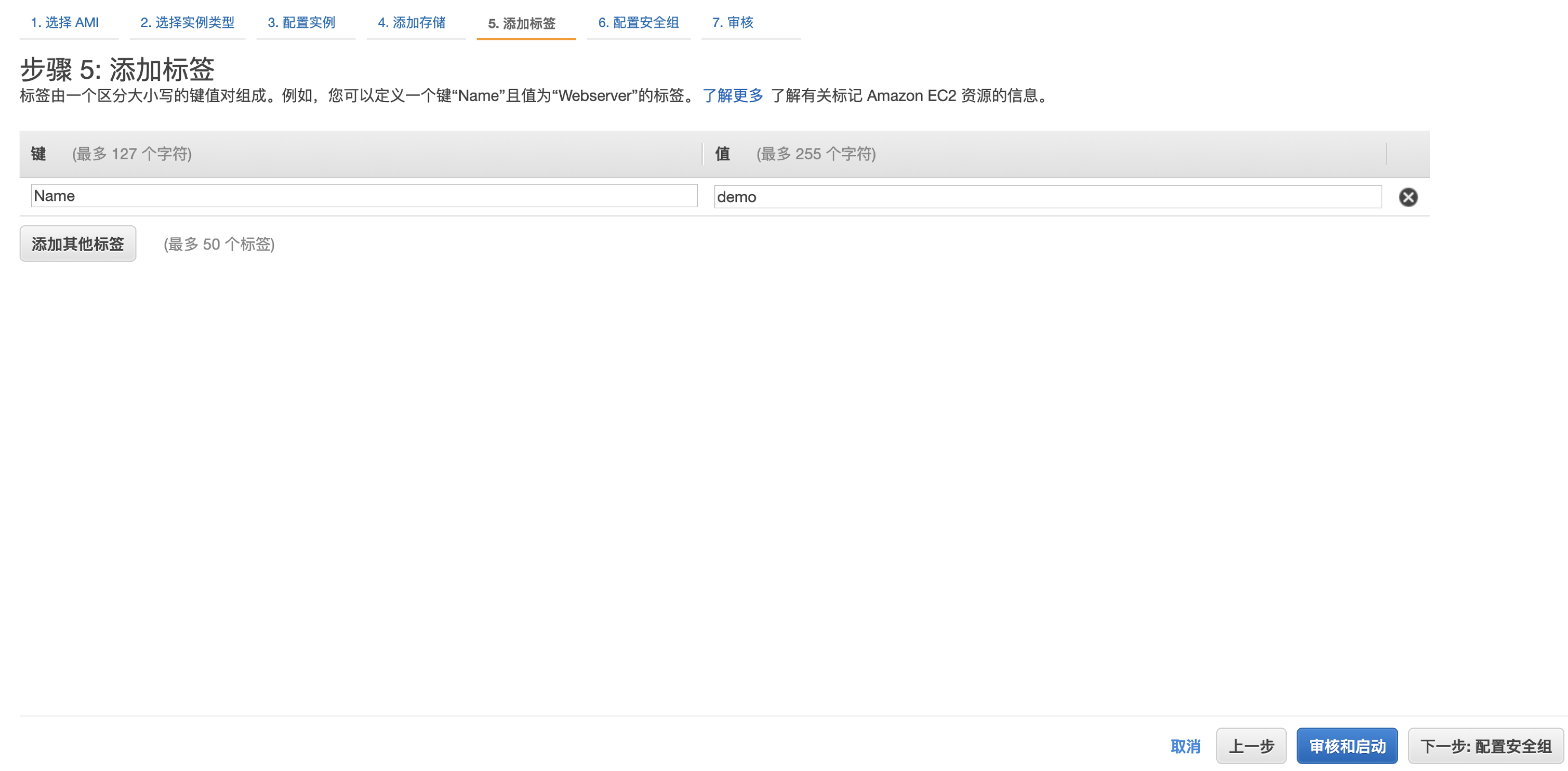This screenshot has width=1568, height=771.
Task: Click the 添加其他标签 button
Action: pos(78,244)
